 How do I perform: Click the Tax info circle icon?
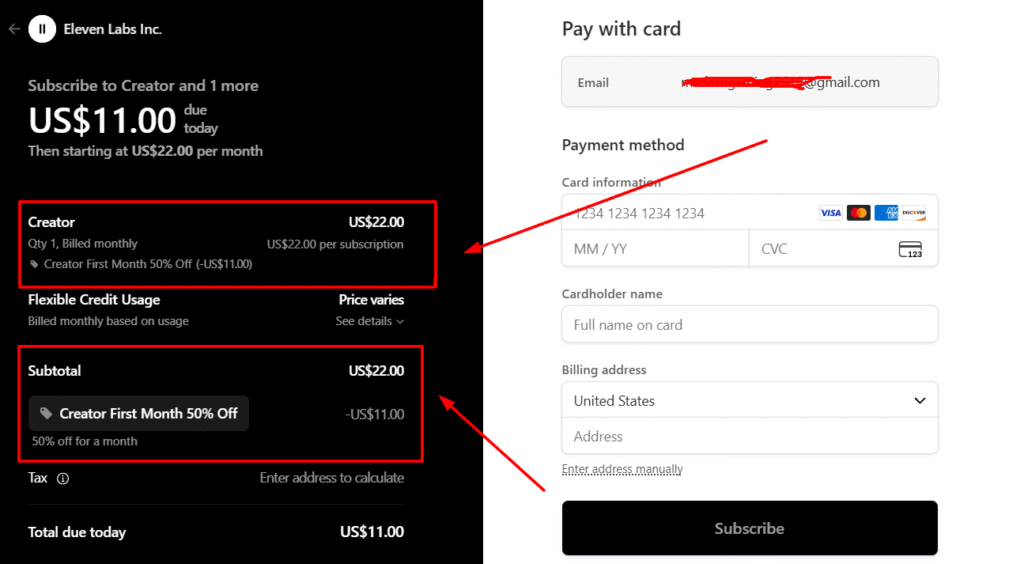(63, 479)
